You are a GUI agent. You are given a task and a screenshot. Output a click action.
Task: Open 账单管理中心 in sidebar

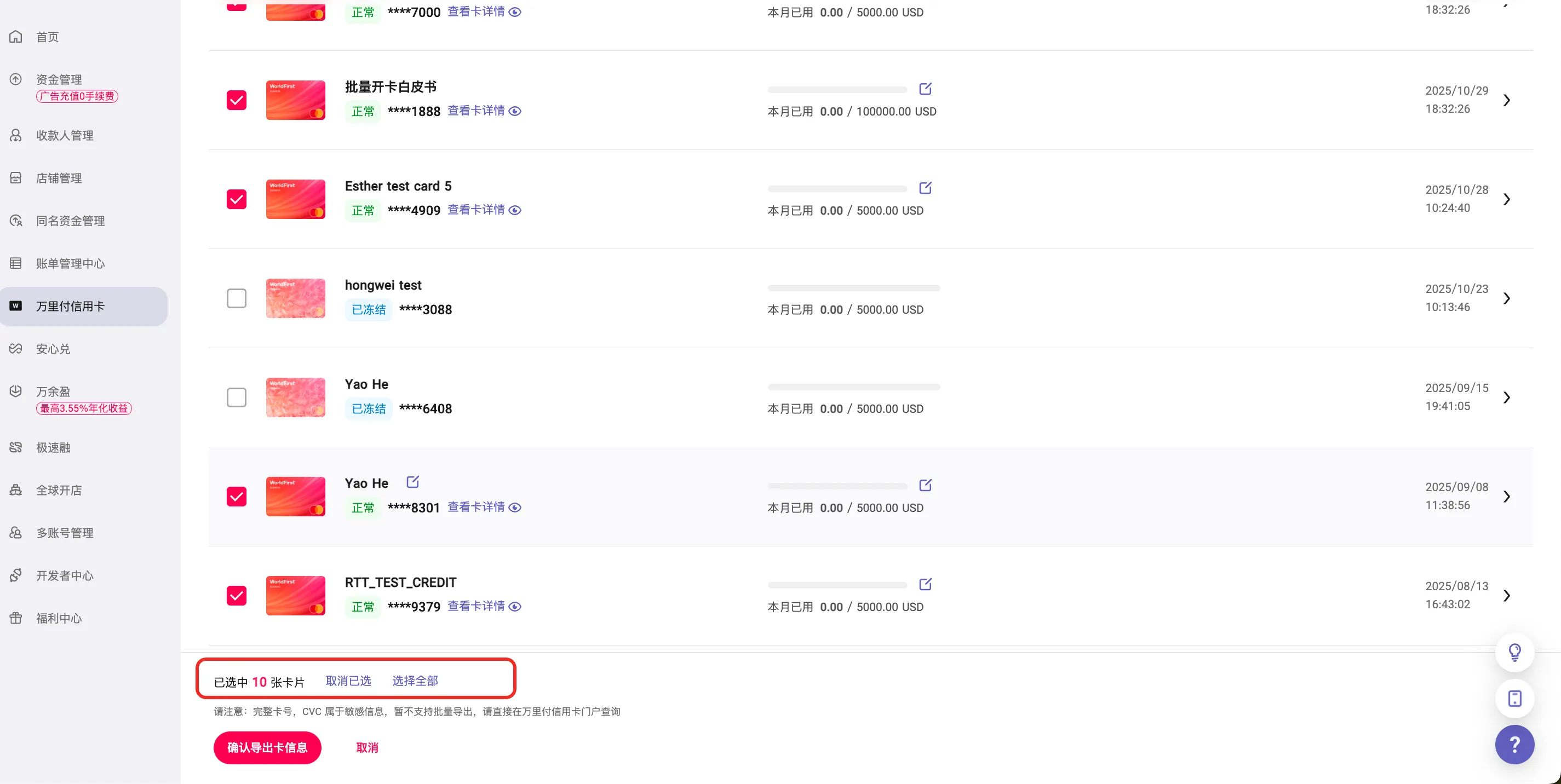pyautogui.click(x=70, y=263)
